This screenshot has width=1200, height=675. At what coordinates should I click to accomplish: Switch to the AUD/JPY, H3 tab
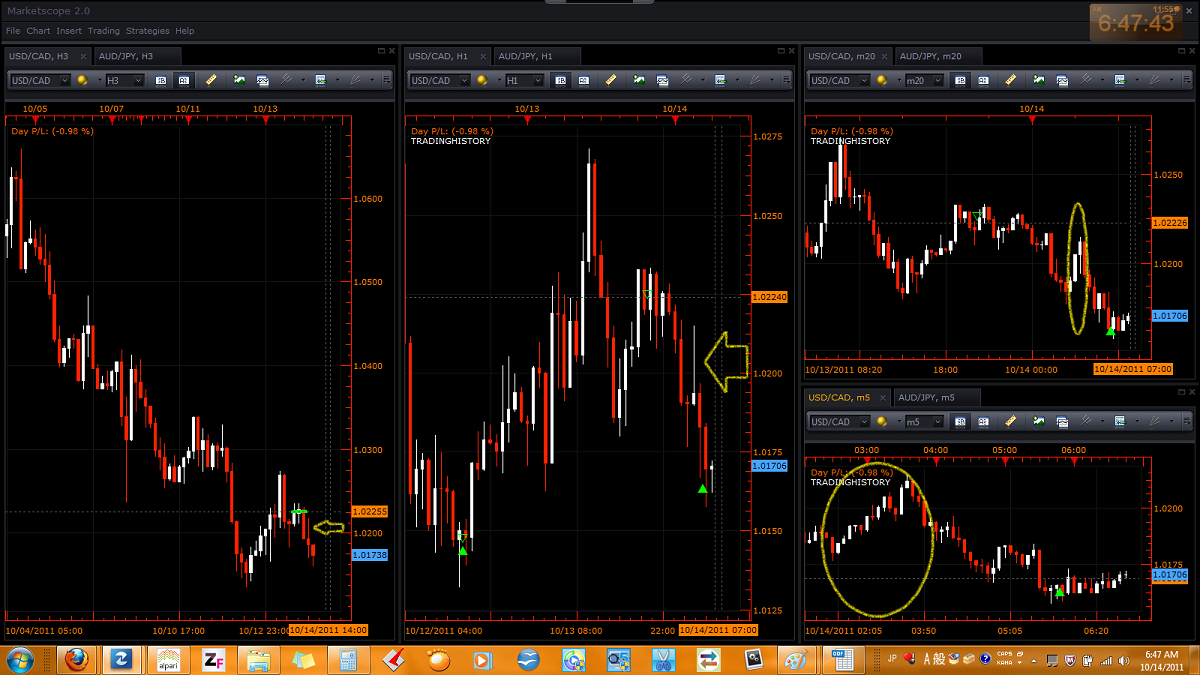[x=138, y=56]
